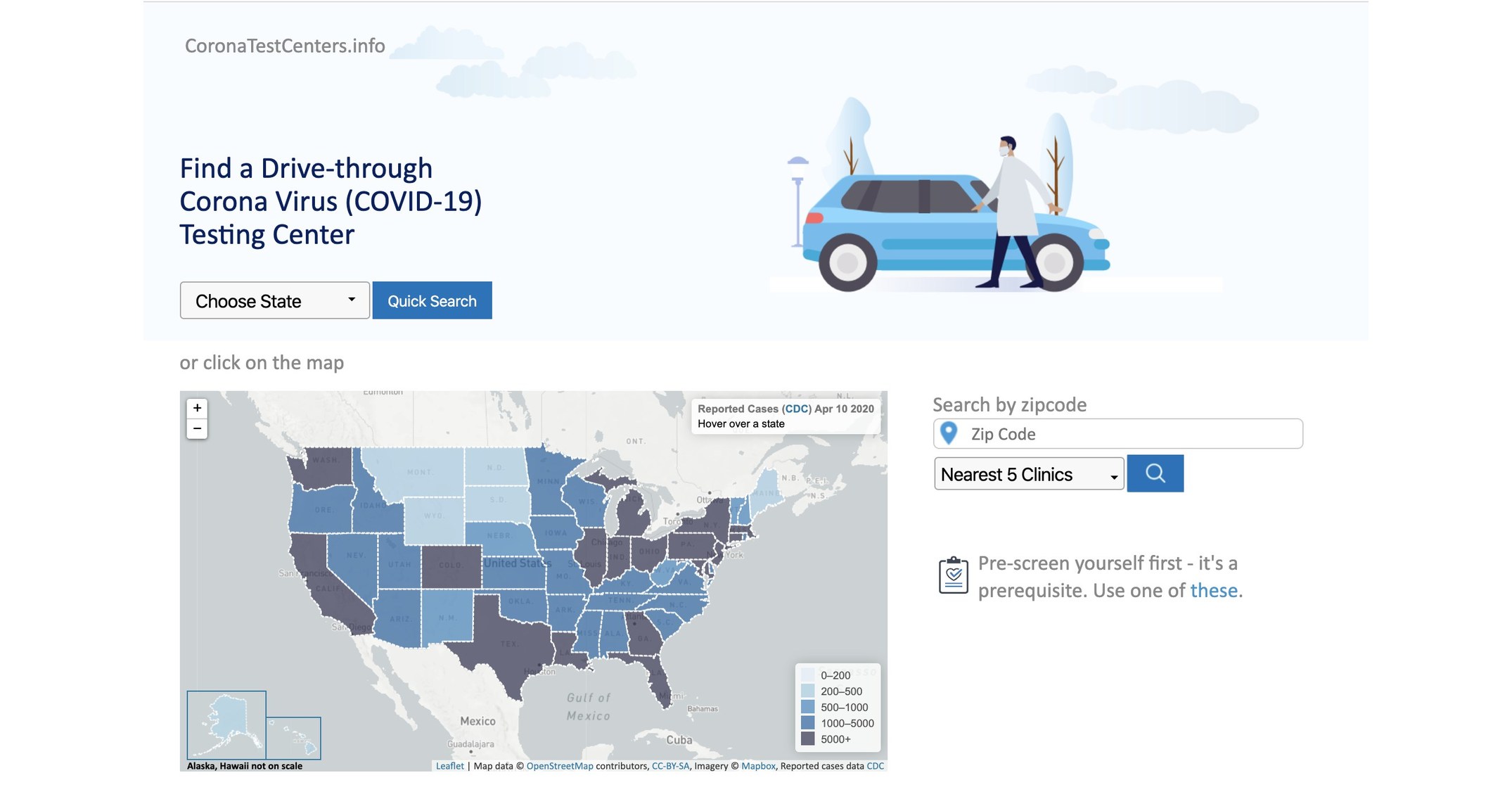The height and width of the screenshot is (792, 1512).
Task: Open the OpenStreetMap attribution link
Action: pos(559,766)
